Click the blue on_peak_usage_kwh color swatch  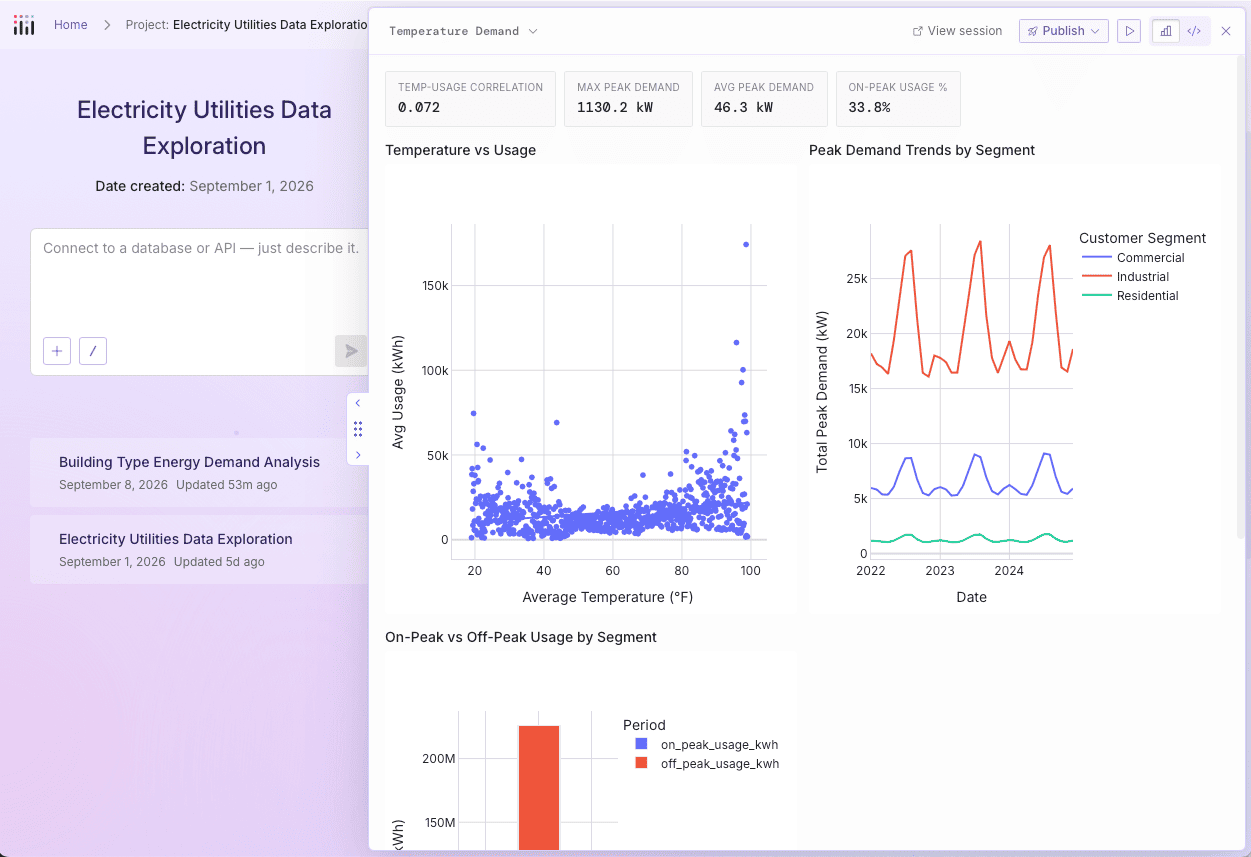click(641, 744)
